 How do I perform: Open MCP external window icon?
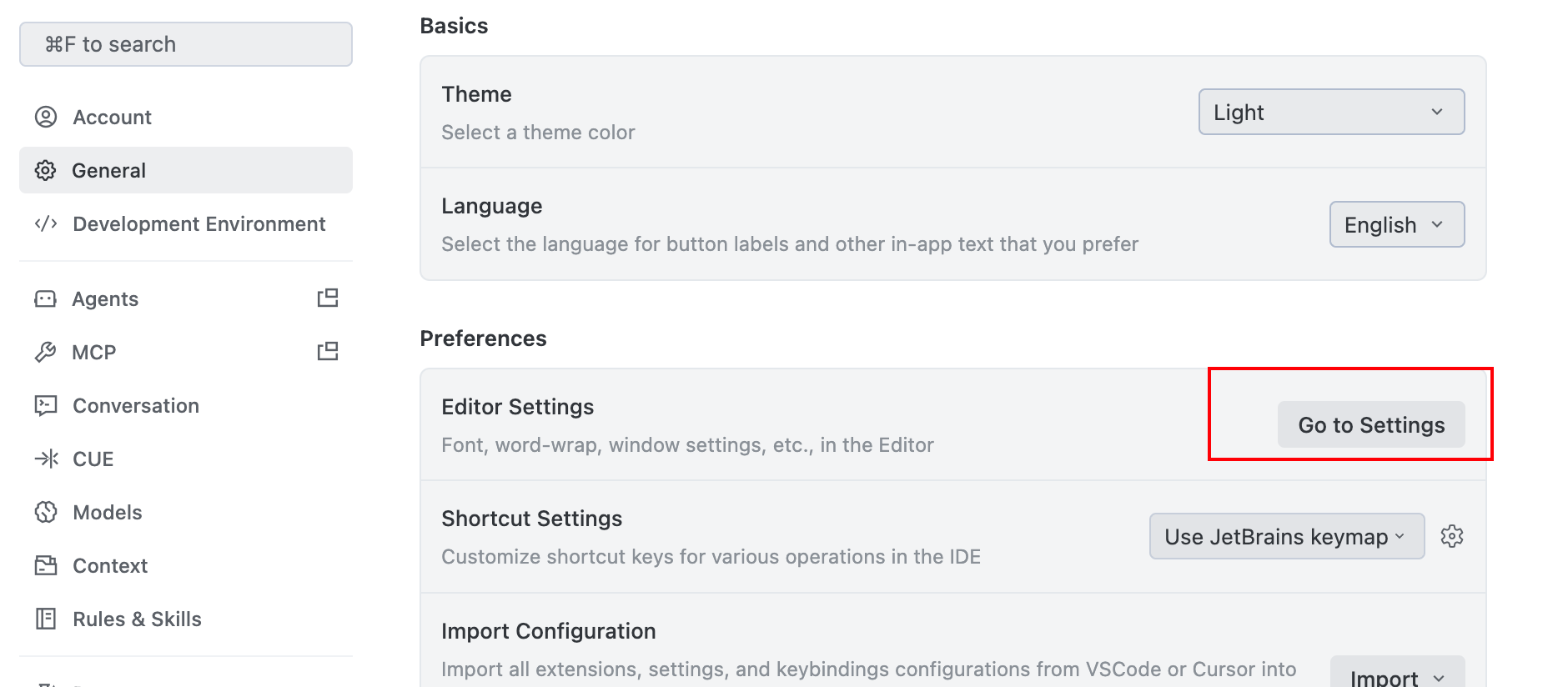coord(328,351)
